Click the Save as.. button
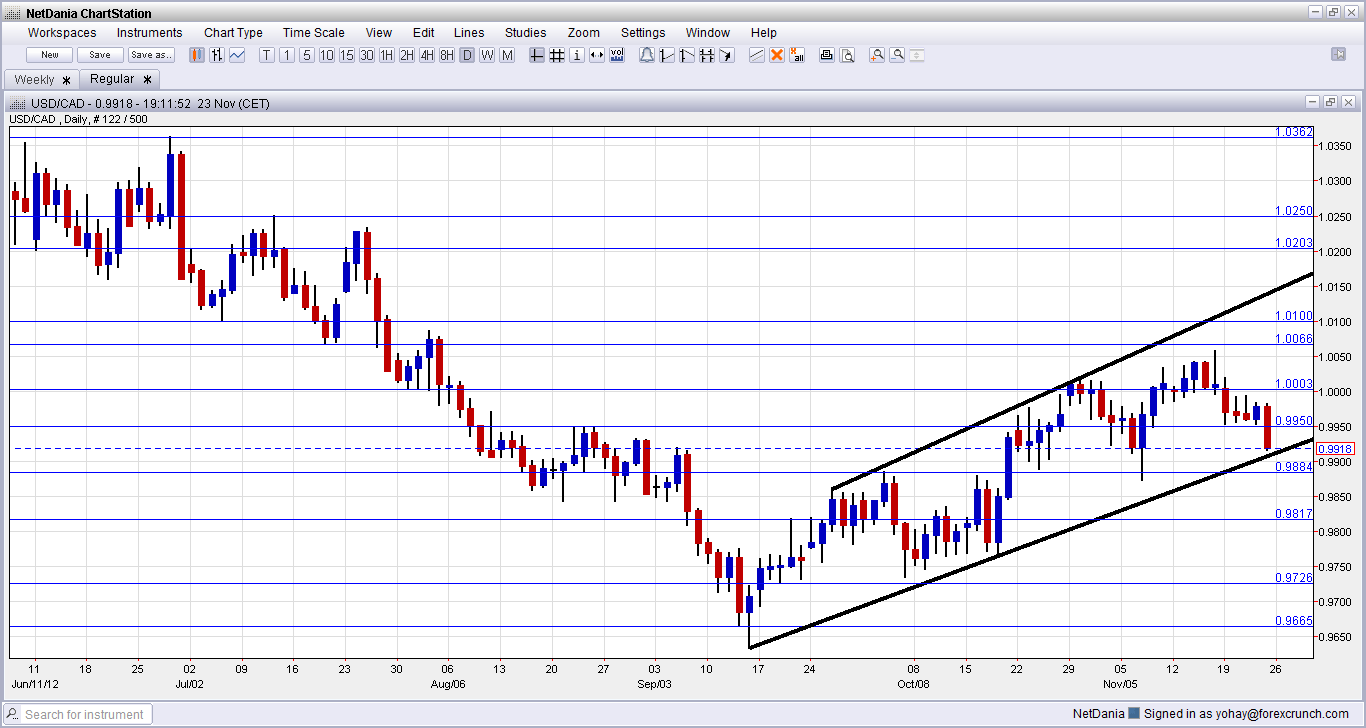The height and width of the screenshot is (728, 1366). pos(151,55)
